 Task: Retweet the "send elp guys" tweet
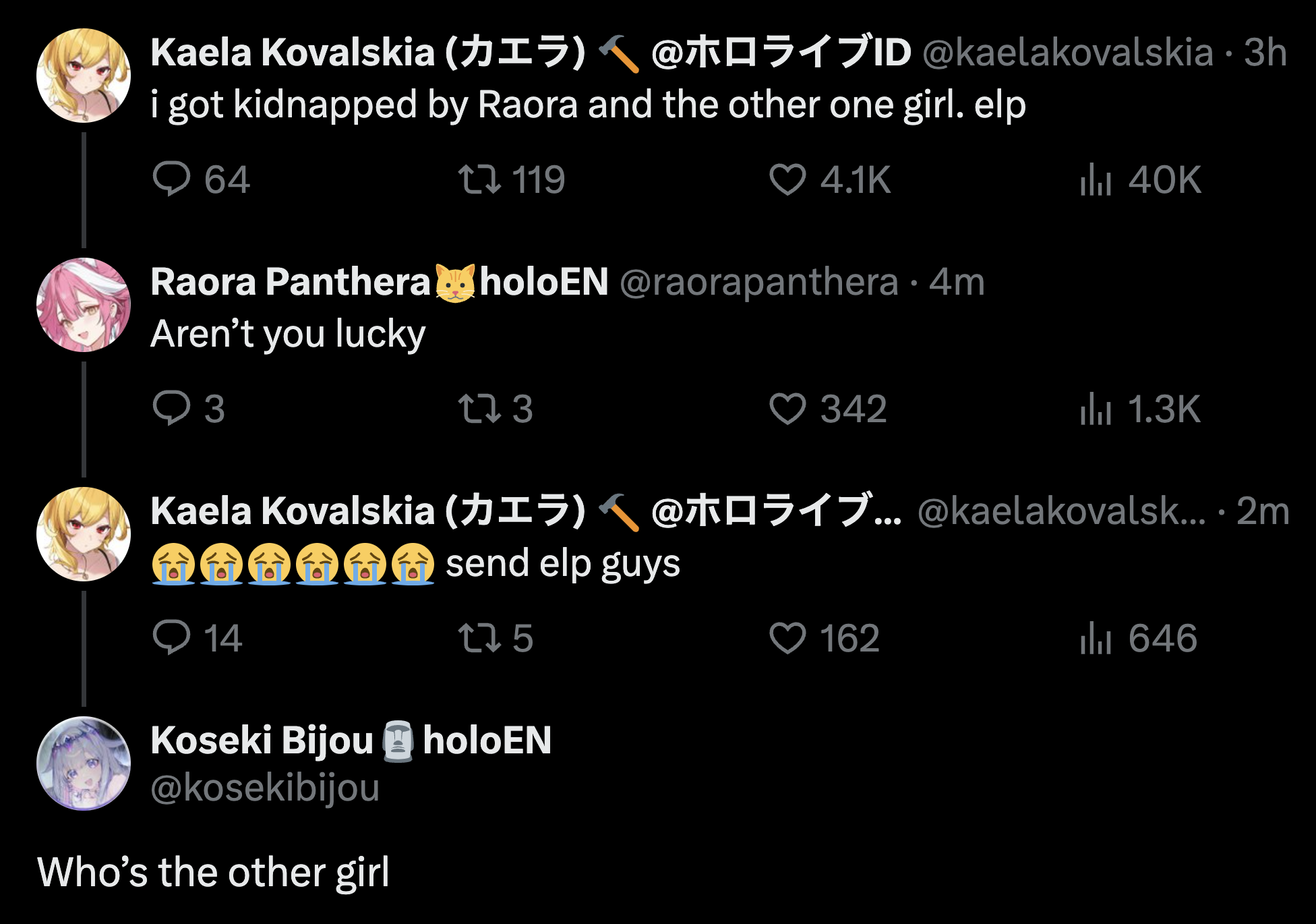point(479,638)
